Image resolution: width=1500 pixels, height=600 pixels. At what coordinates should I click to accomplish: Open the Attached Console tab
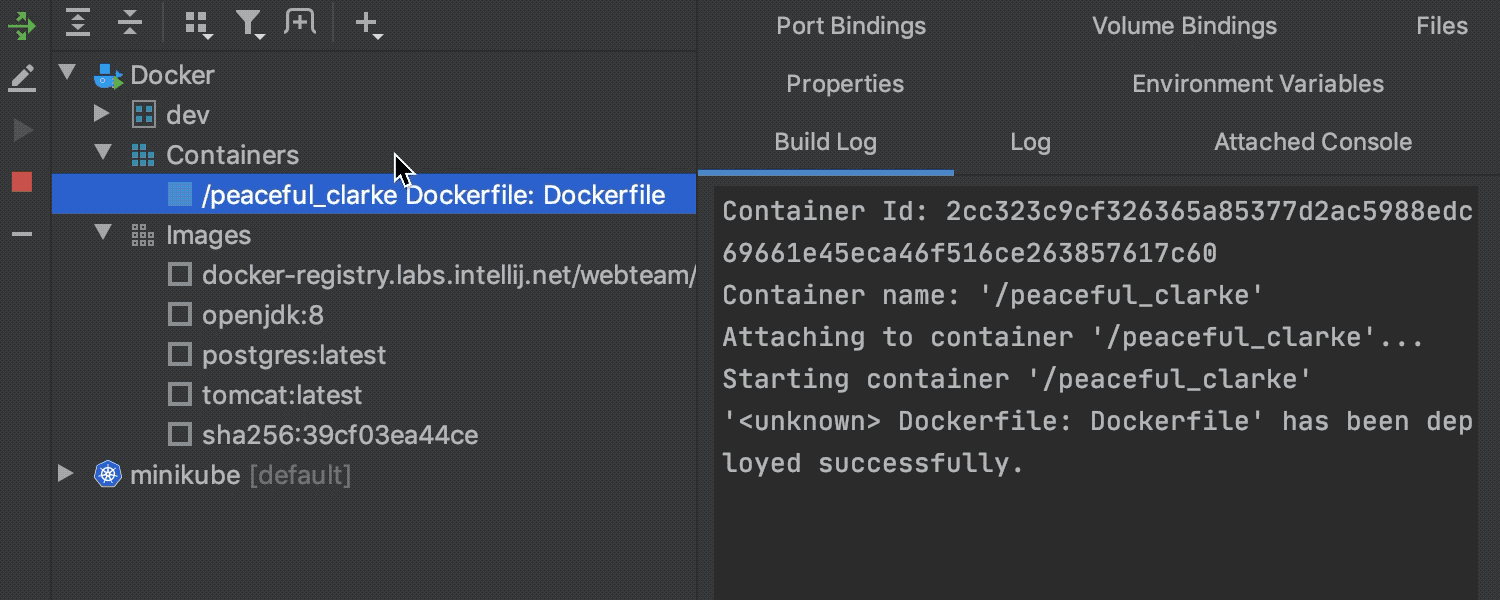pyautogui.click(x=1313, y=142)
